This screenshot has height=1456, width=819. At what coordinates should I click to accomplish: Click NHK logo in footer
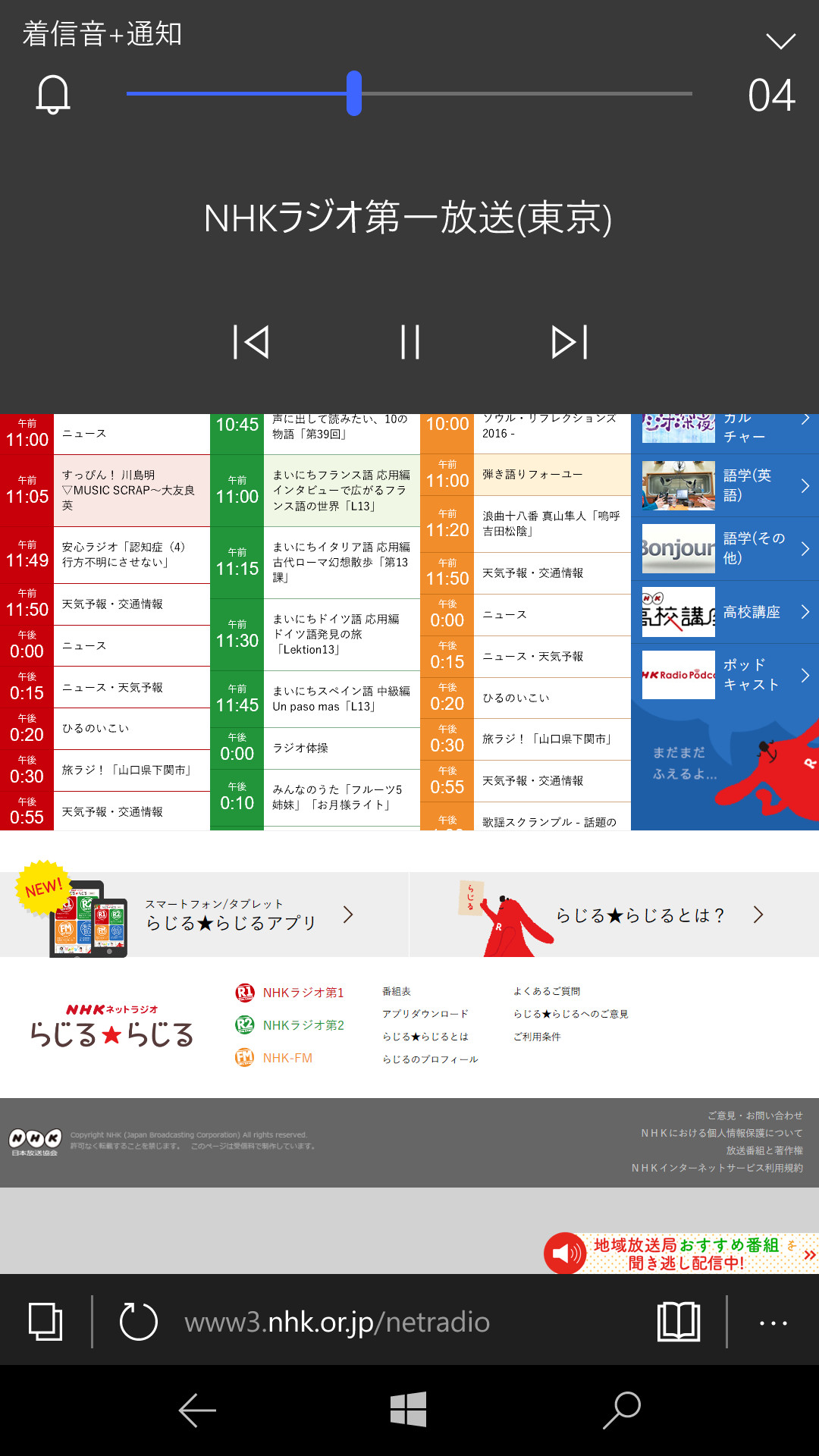pos(35,1141)
